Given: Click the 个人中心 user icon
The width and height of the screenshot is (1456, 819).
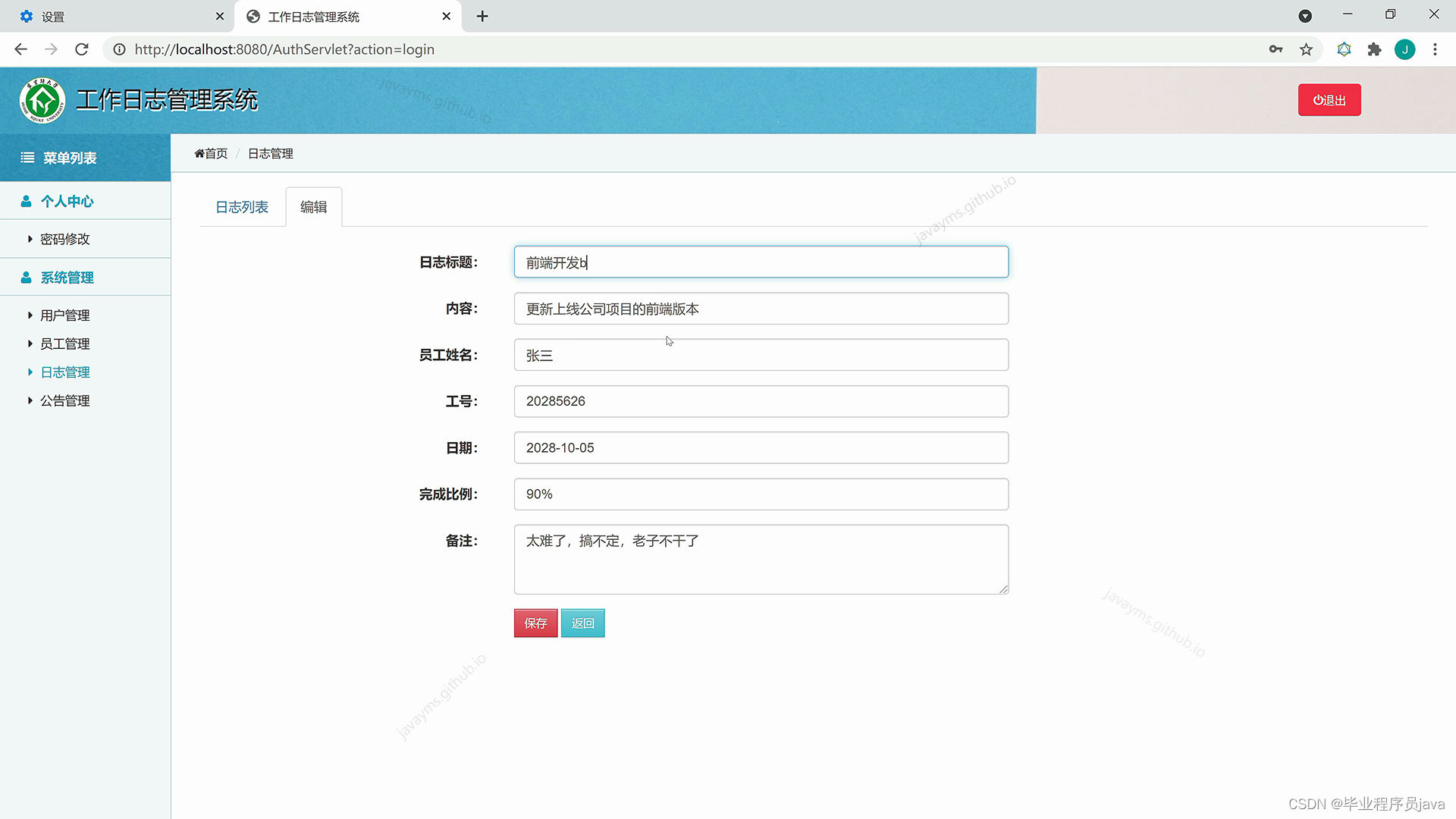Looking at the screenshot, I should (26, 201).
